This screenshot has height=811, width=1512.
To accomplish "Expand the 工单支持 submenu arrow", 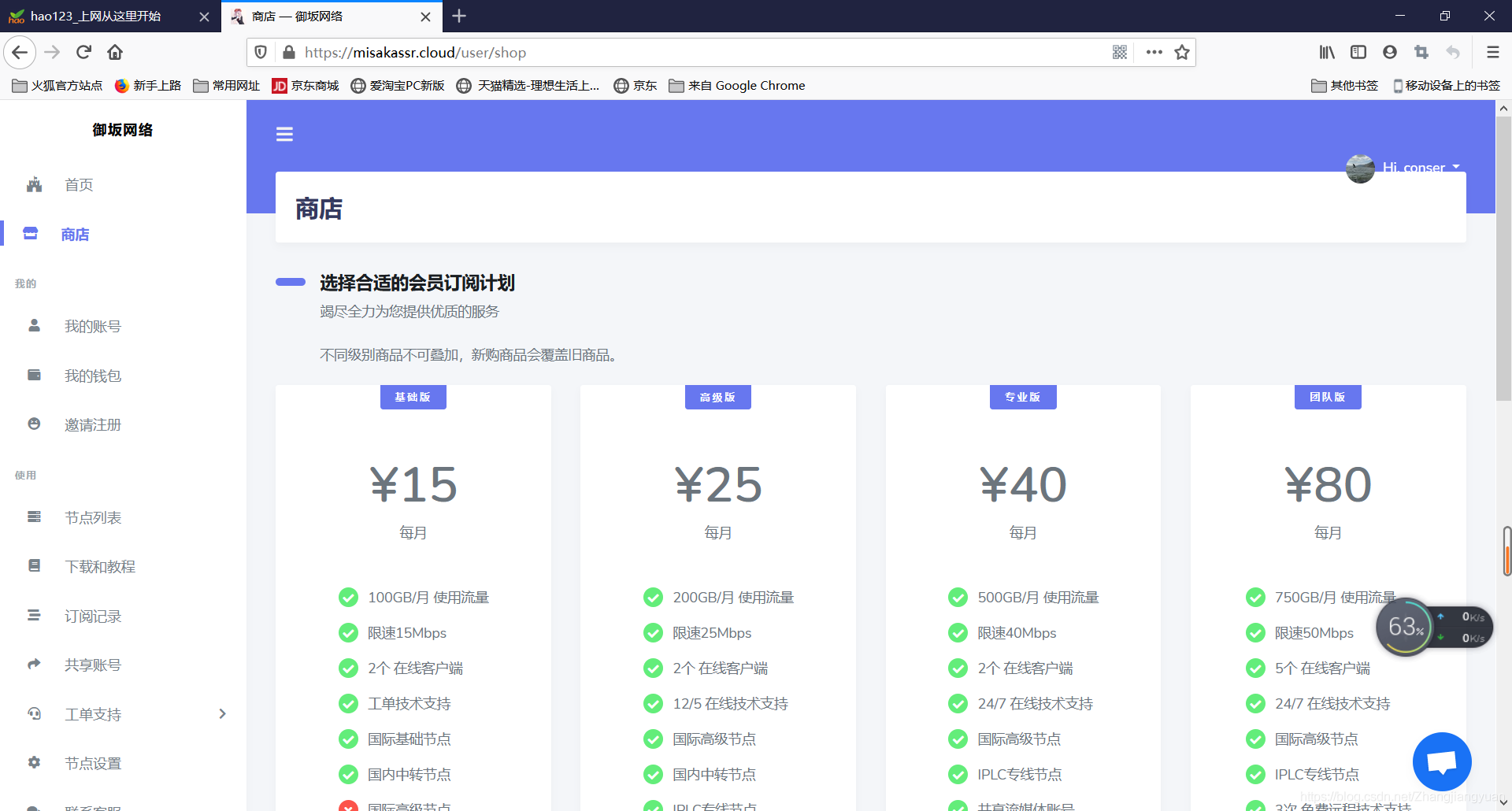I will click(222, 714).
